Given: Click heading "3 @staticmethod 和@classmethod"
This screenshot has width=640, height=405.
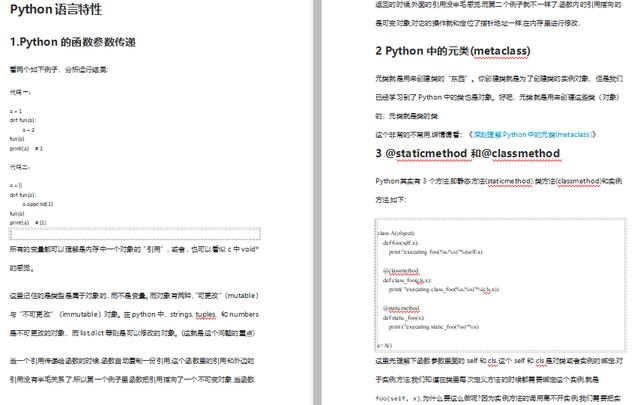Looking at the screenshot, I should (467, 154).
